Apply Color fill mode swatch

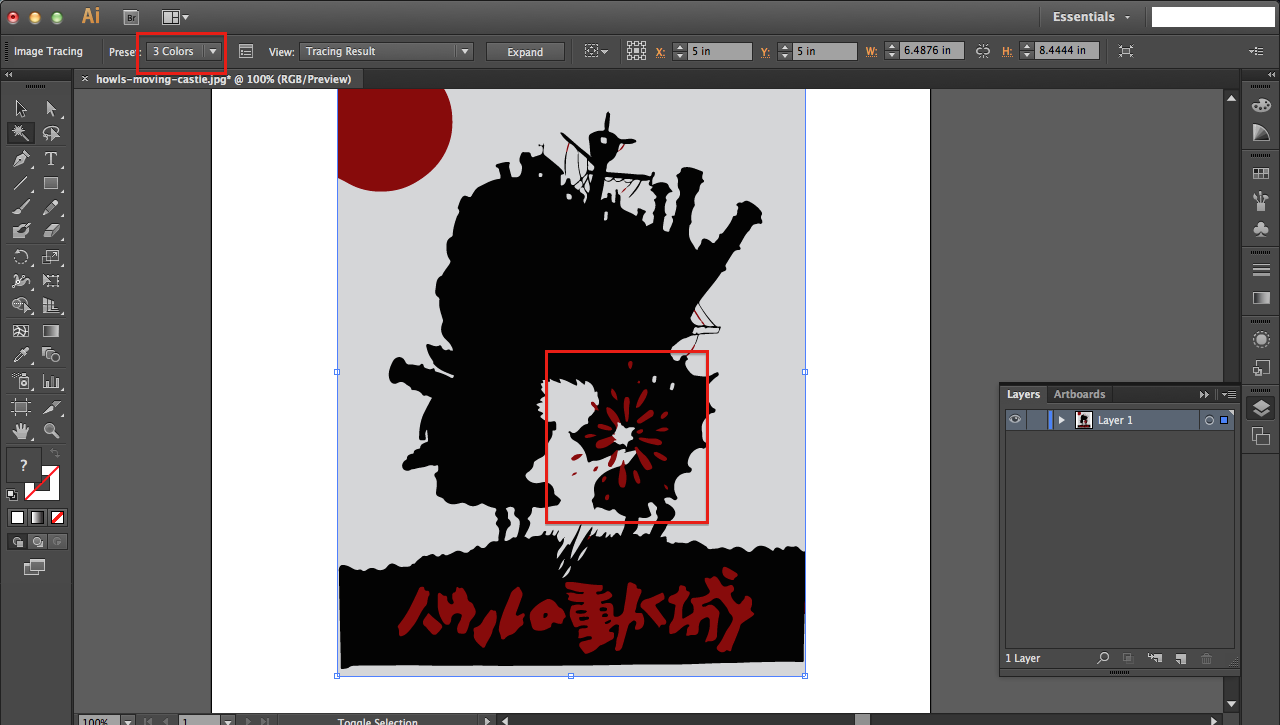[x=17, y=517]
